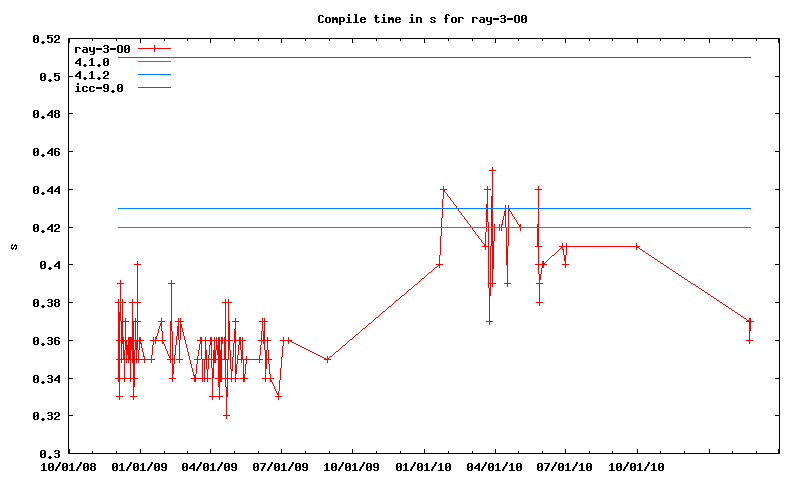
Task: Click the 0.52 y-axis tick label
Action: click(x=46, y=39)
